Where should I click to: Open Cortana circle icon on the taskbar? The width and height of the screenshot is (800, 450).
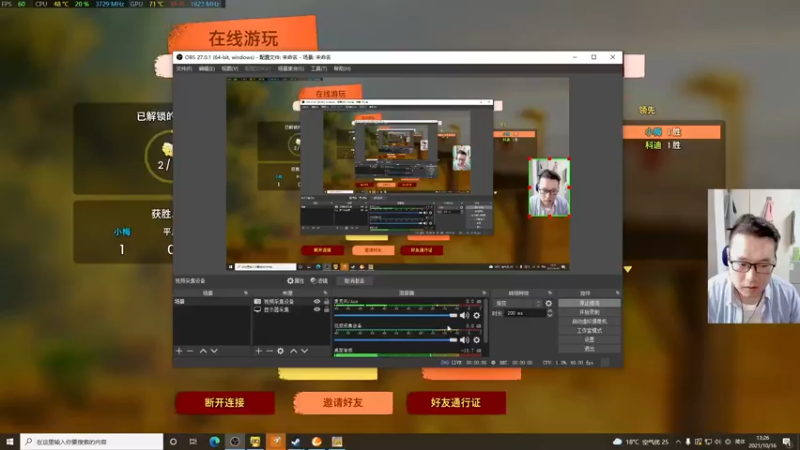(x=173, y=442)
